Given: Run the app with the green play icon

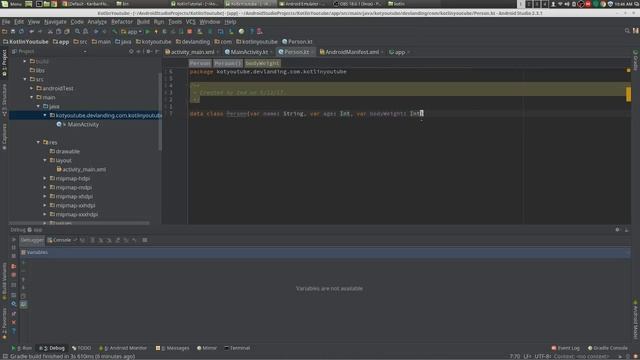Looking at the screenshot, I should point(148,31).
